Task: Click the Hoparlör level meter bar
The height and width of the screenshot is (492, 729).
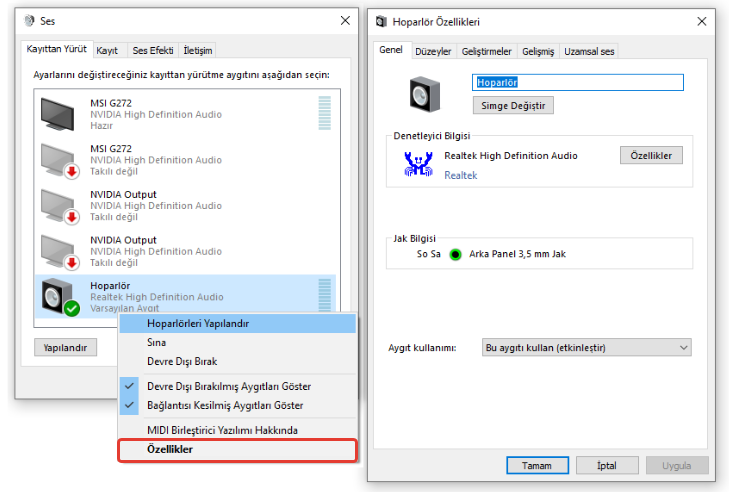Action: [x=323, y=294]
